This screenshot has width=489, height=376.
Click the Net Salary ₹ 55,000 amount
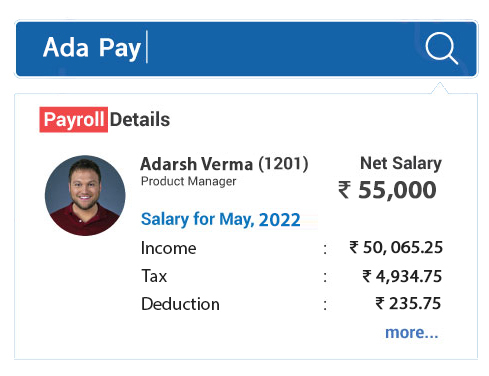(x=387, y=190)
